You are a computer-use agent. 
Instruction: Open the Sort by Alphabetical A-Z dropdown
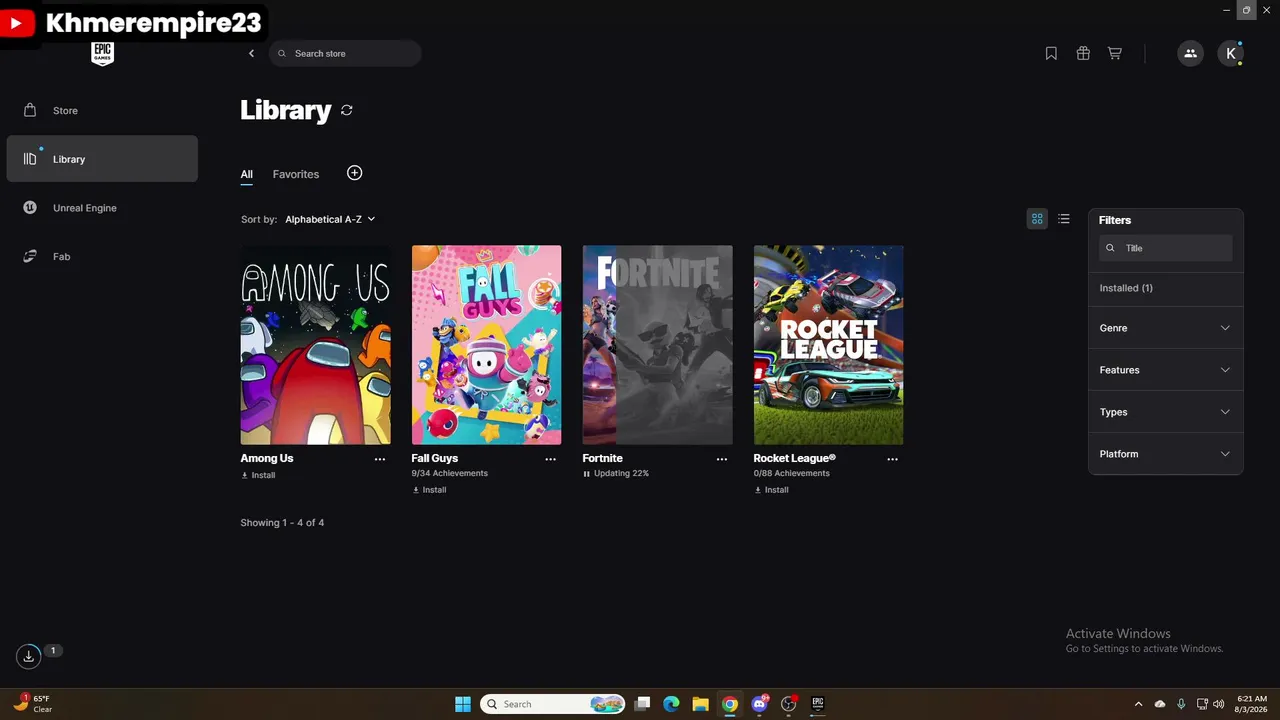[330, 219]
